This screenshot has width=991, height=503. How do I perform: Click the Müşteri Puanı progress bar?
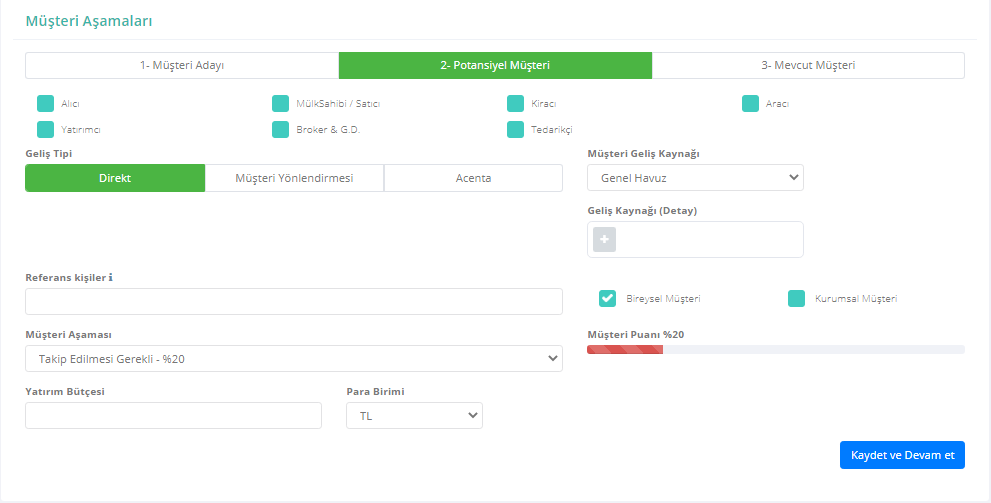click(x=776, y=349)
